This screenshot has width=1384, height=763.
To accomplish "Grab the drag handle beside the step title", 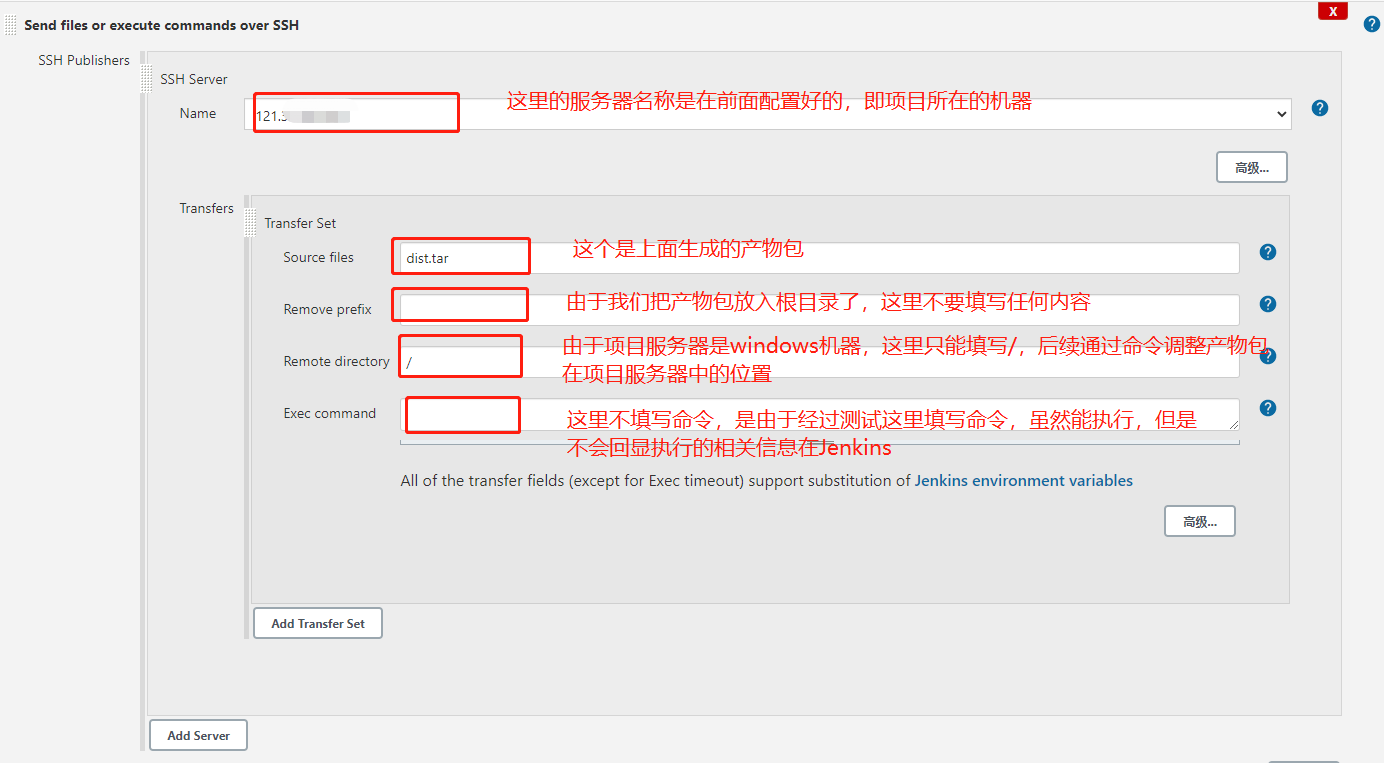I will click(11, 25).
